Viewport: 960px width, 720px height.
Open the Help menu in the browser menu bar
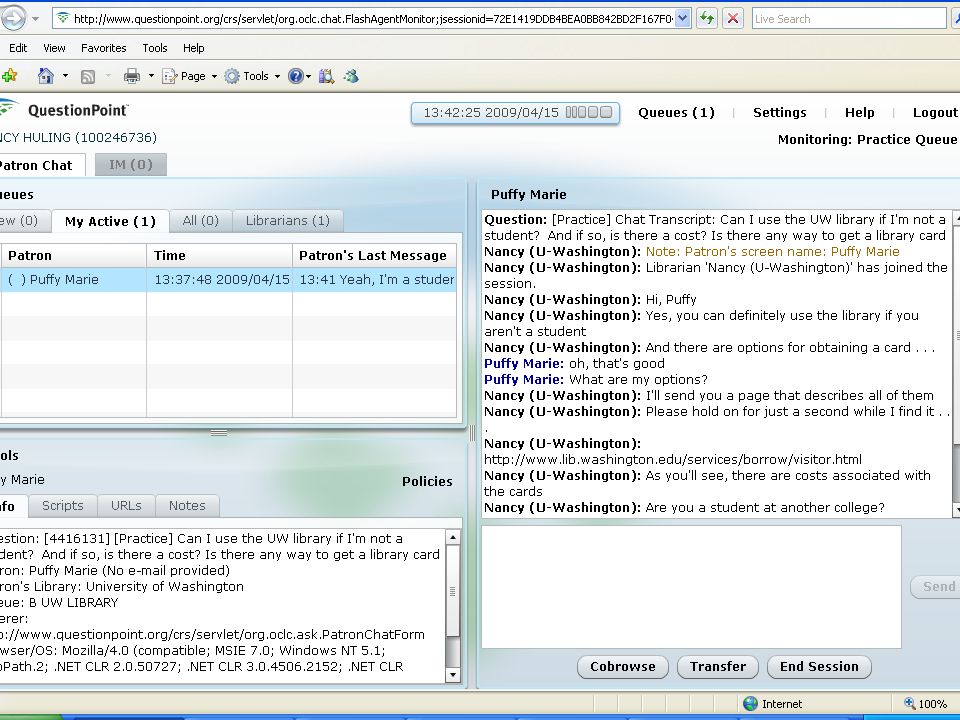(x=193, y=48)
